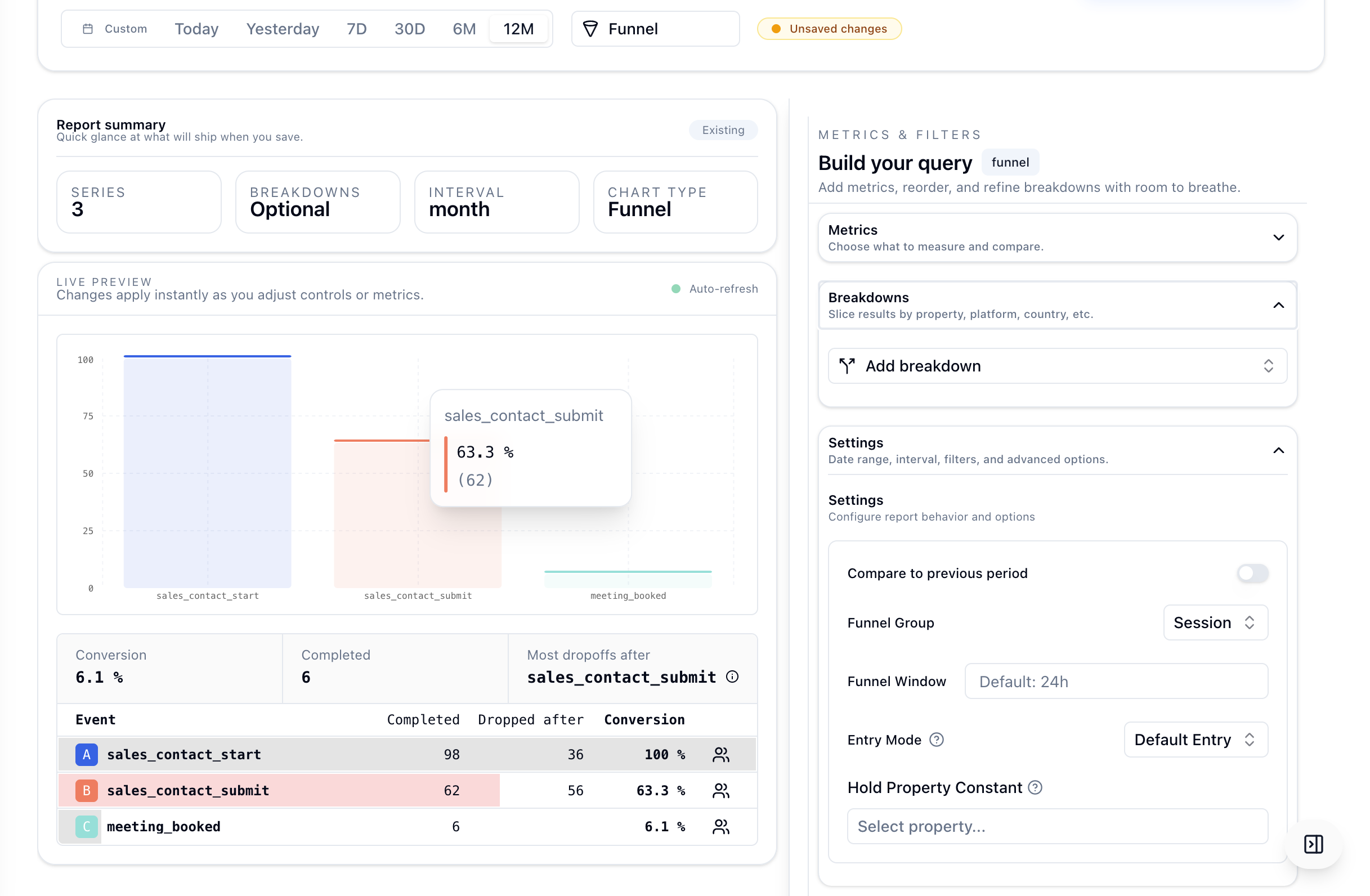Click the Unsaved changes badge

point(829,28)
